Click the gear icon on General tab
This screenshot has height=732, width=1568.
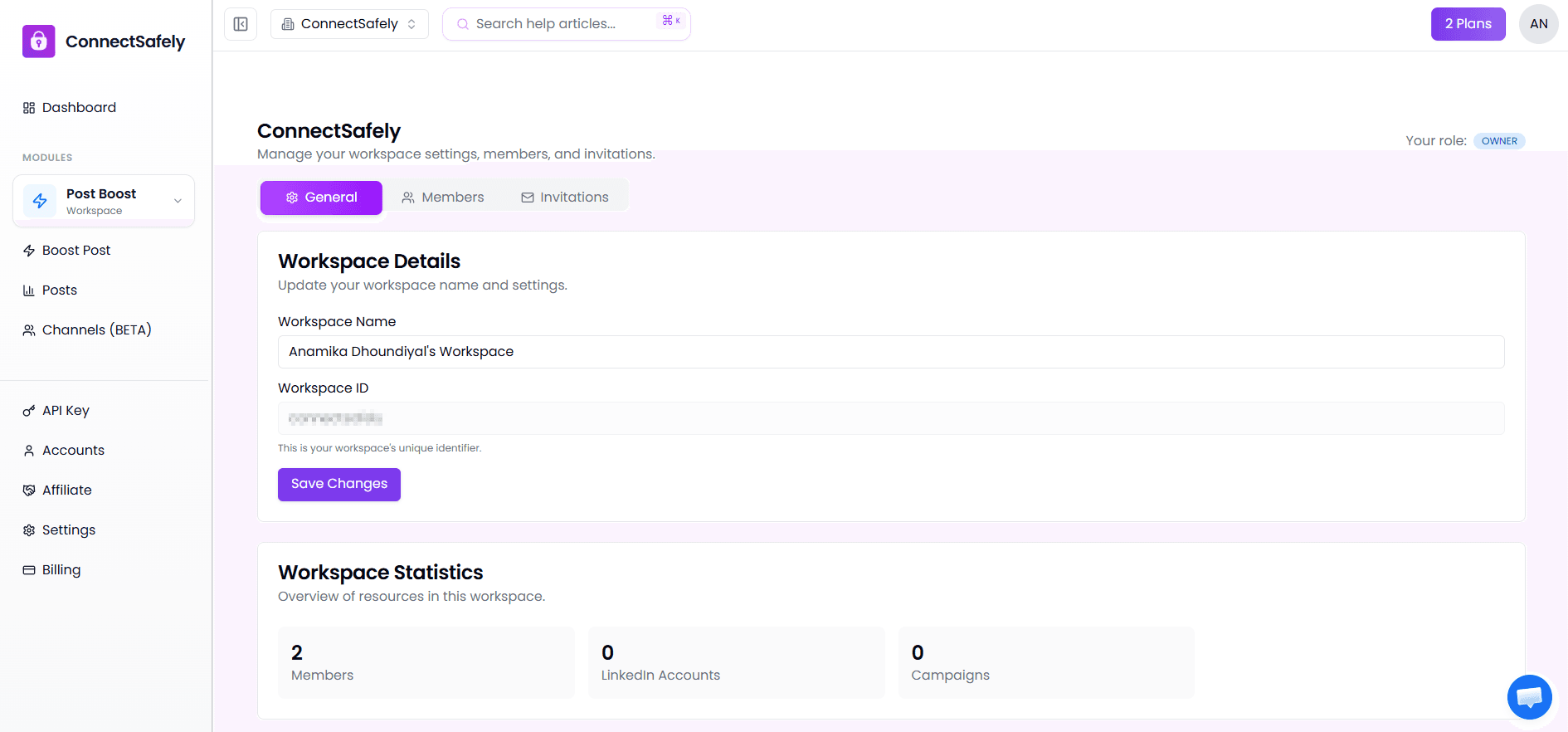pos(292,198)
